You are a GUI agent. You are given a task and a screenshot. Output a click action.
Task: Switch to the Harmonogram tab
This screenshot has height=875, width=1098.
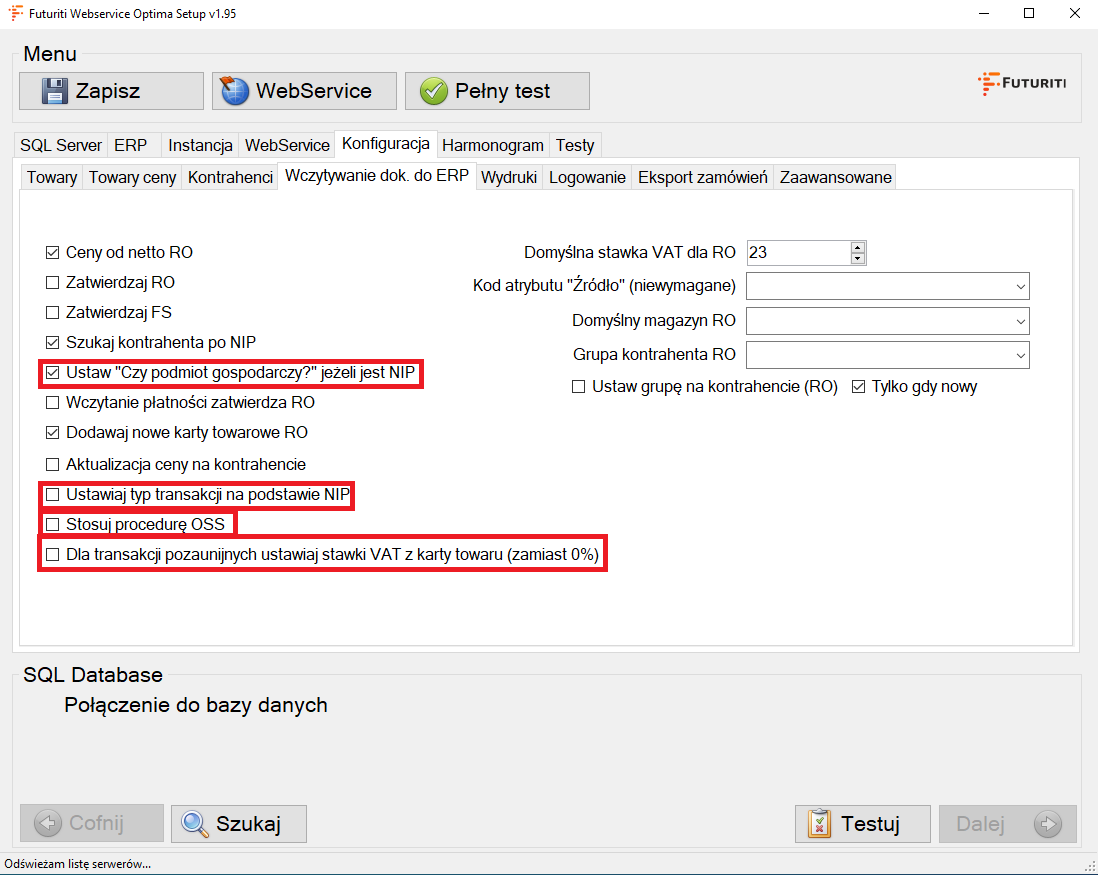tap(493, 145)
